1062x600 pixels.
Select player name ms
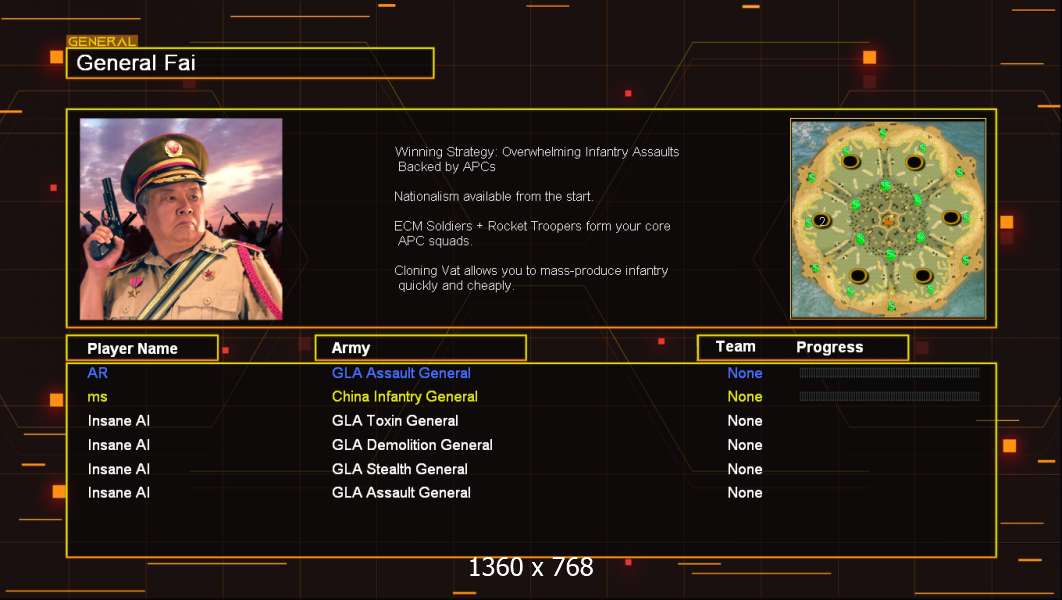[x=98, y=398]
